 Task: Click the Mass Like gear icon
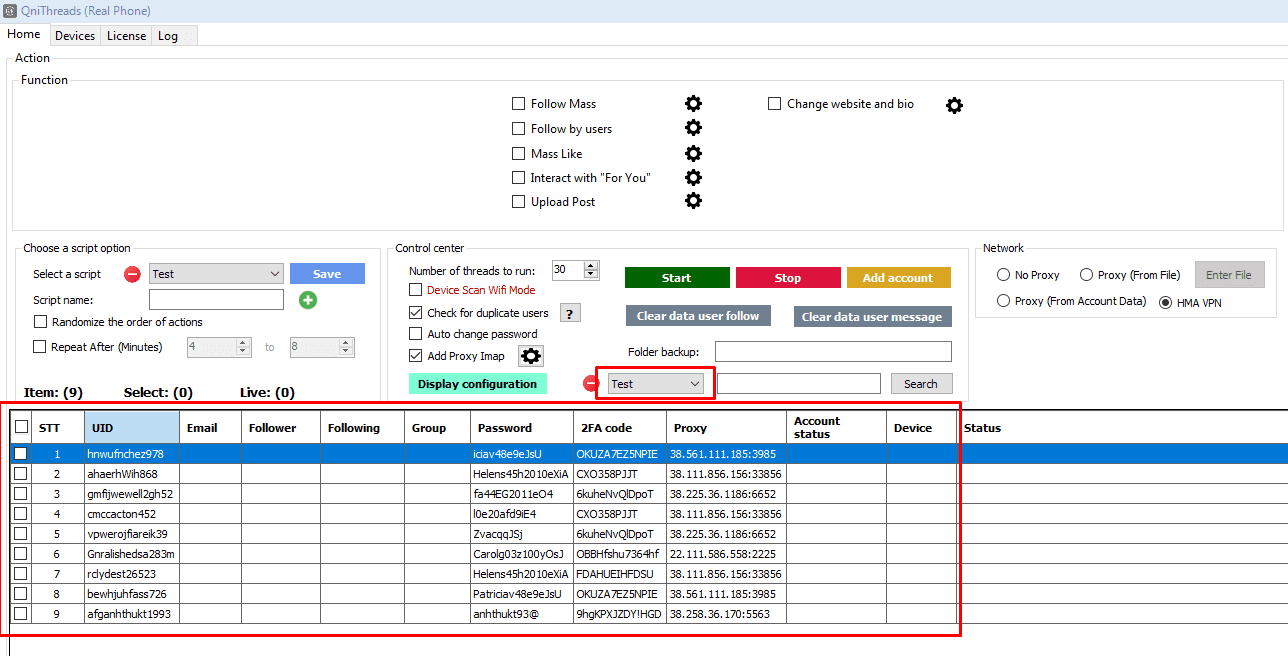click(x=693, y=153)
